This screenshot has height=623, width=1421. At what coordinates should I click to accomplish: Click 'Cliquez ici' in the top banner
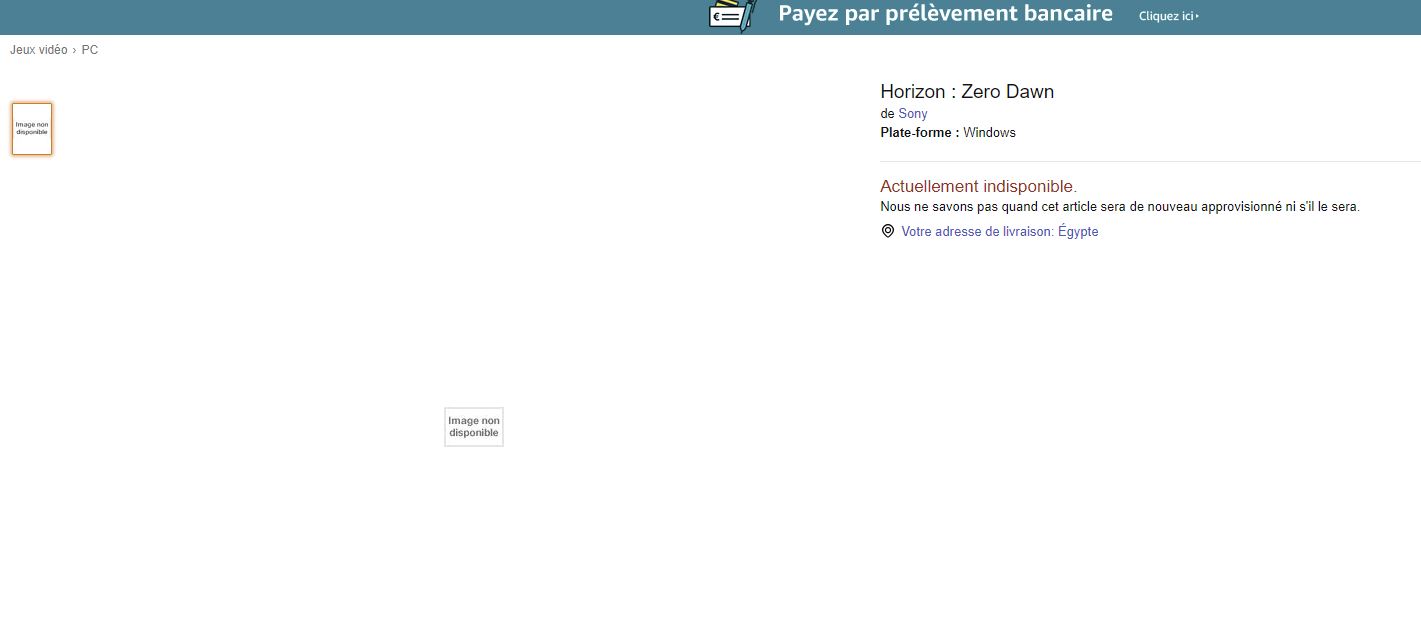point(1165,16)
